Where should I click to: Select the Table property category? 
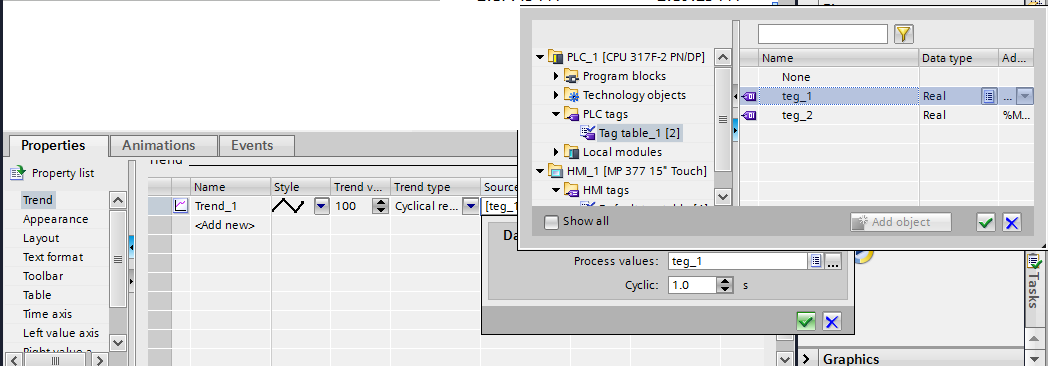[37, 295]
